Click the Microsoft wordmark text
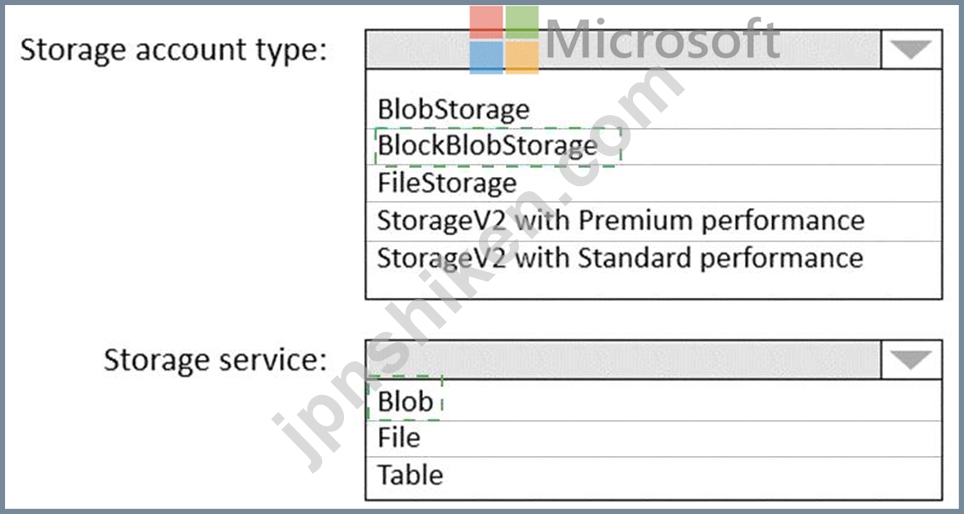 point(662,39)
